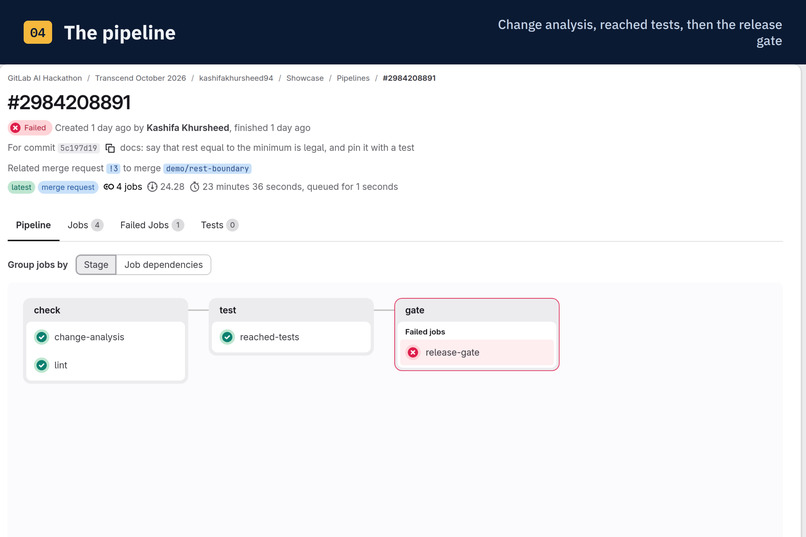The image size is (806, 537).
Task: Open commit 5c197d19 link
Action: click(x=79, y=148)
